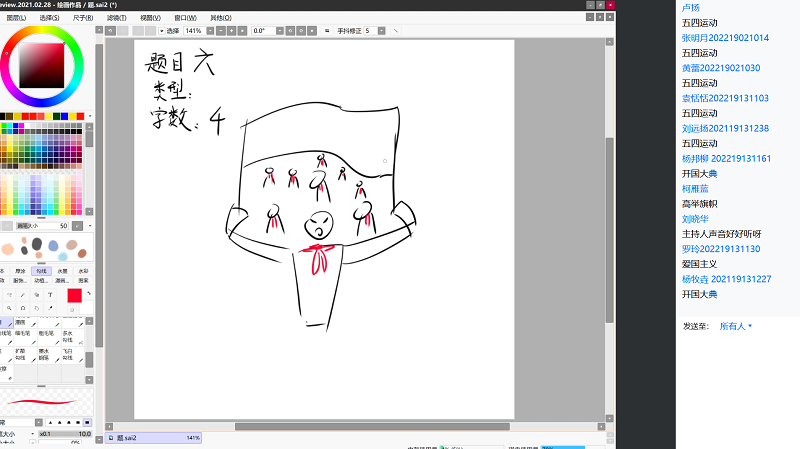Image resolution: width=800 pixels, height=449 pixels.
Task: Open the 图层(L) menu
Action: click(x=16, y=18)
